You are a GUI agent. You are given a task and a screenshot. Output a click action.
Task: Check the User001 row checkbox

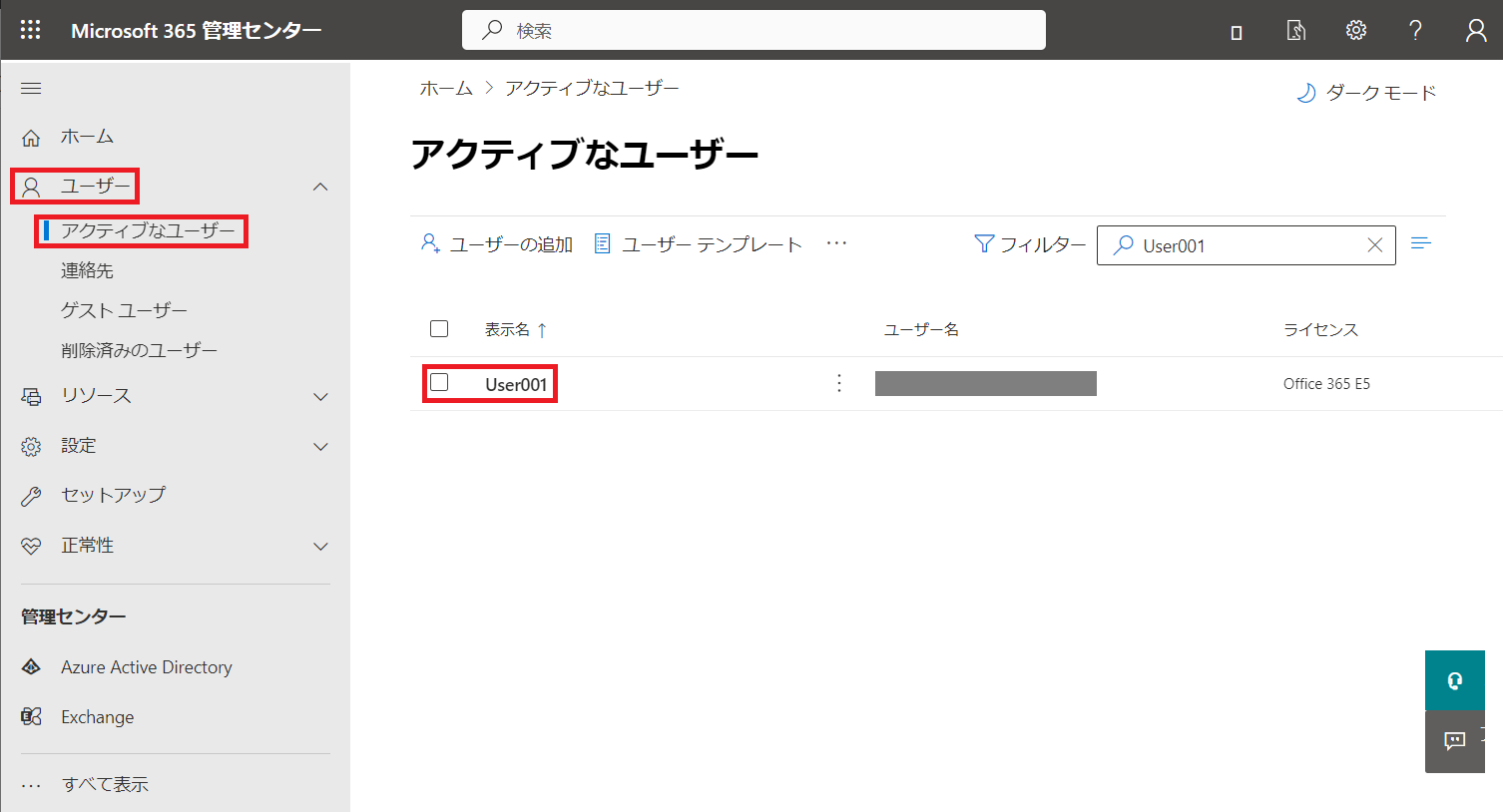(x=439, y=382)
